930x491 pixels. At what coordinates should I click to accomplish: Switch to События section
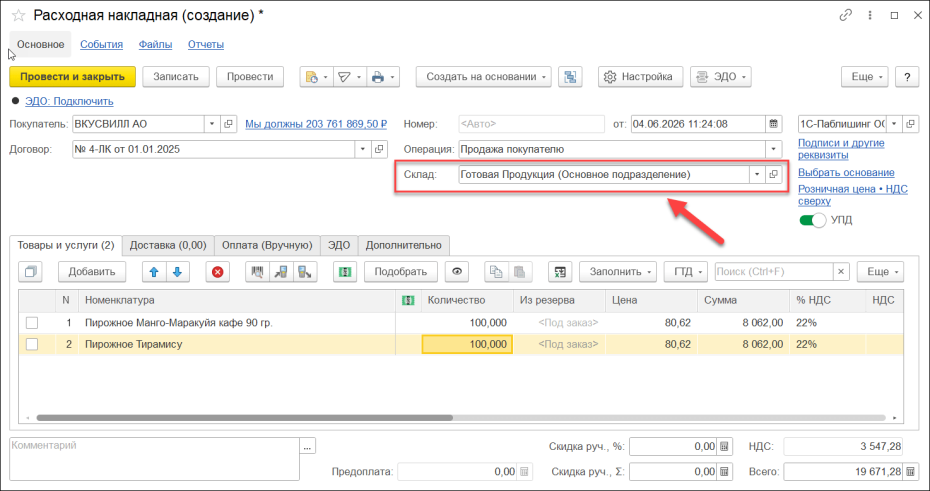point(101,44)
